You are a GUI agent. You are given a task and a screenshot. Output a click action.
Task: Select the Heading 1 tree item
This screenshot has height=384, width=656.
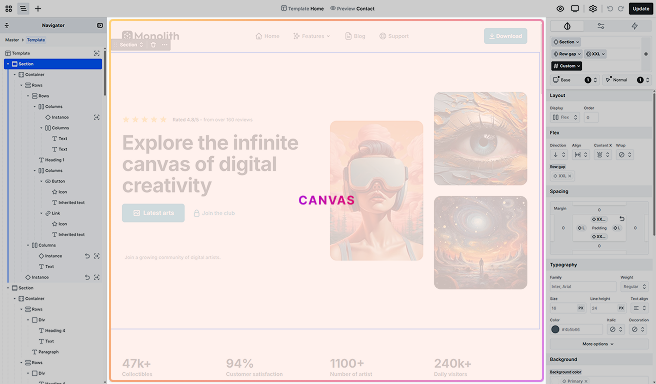coord(52,160)
